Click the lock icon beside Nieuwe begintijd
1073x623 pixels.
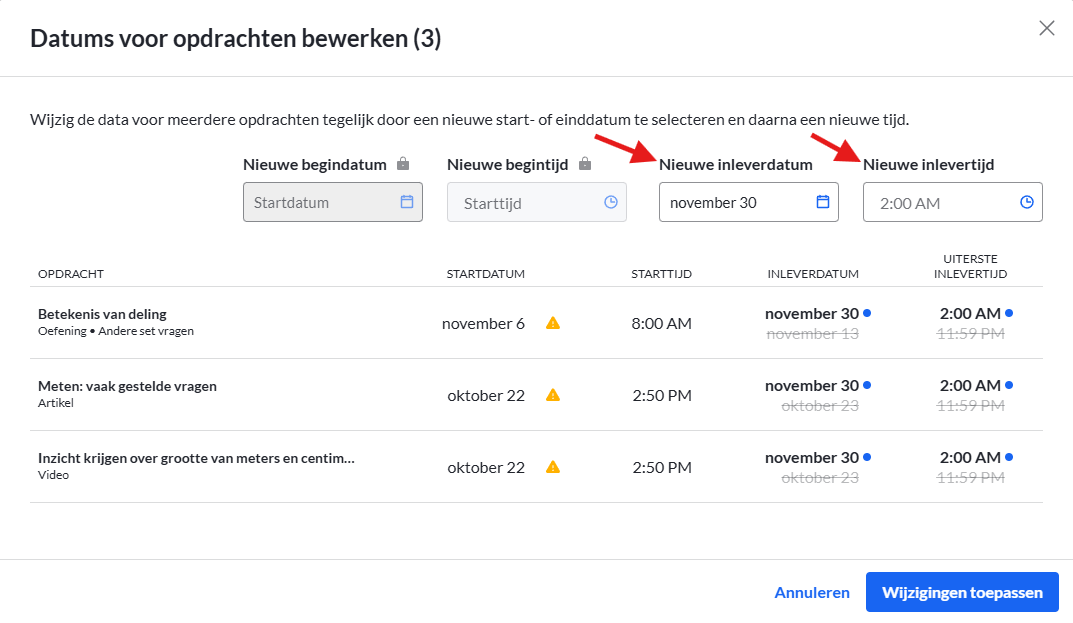[x=584, y=164]
